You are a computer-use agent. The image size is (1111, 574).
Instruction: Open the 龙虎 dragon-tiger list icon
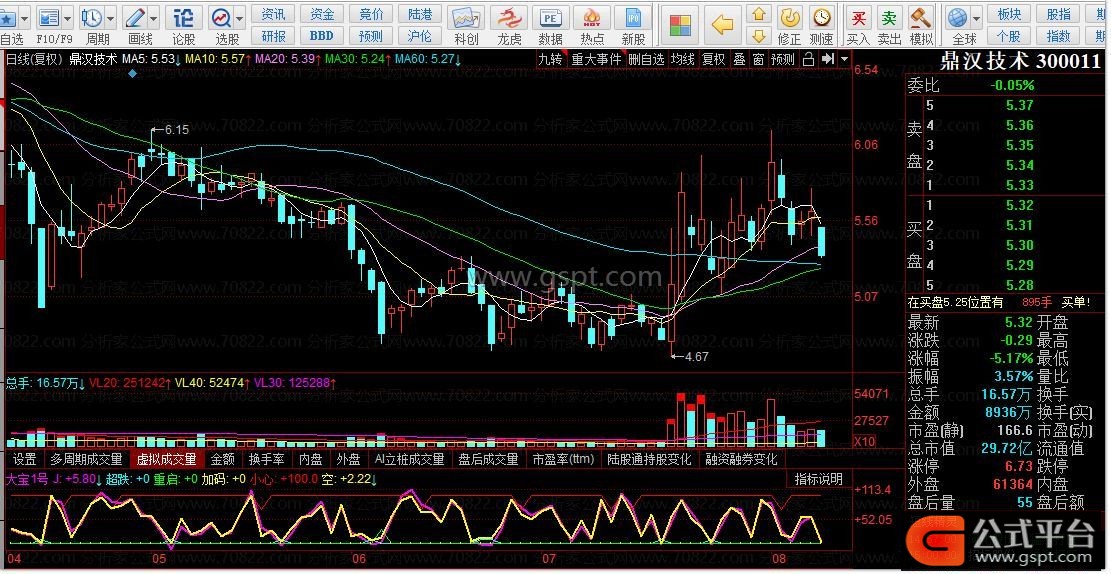point(508,18)
